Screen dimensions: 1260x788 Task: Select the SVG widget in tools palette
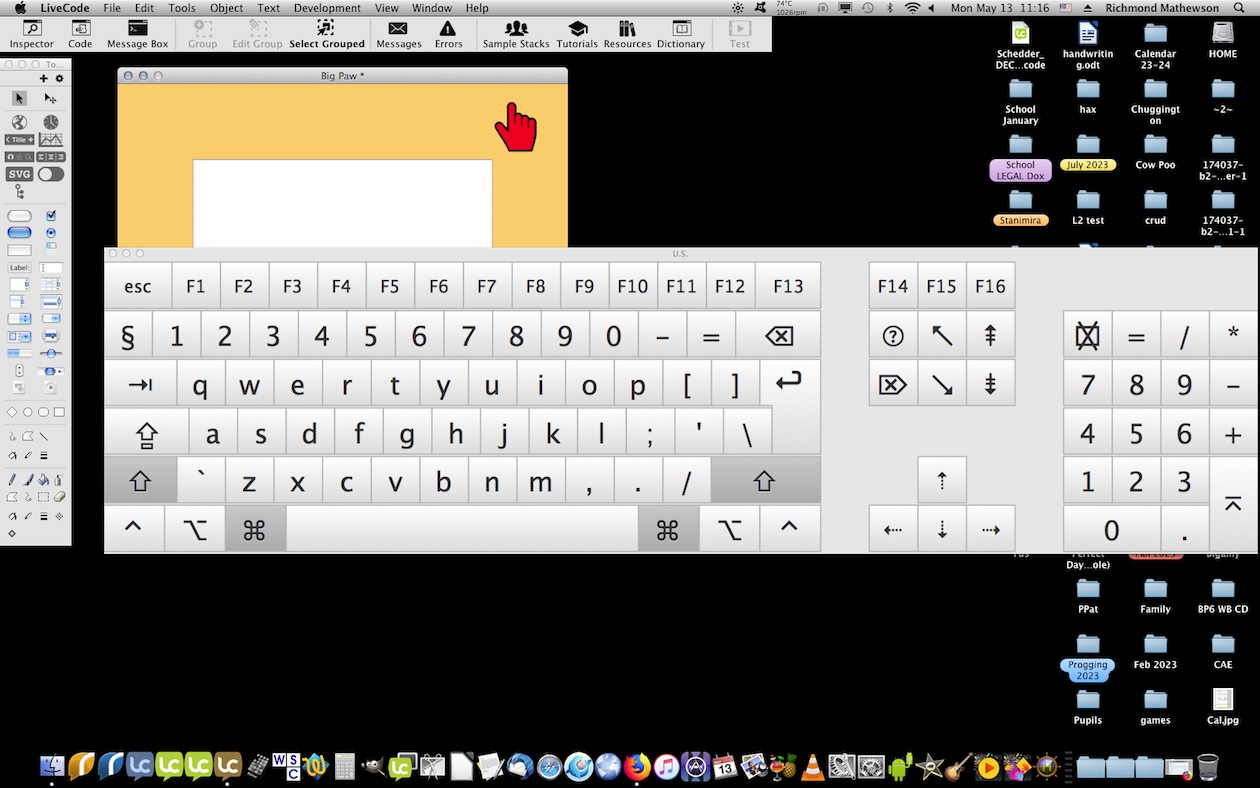pyautogui.click(x=19, y=174)
